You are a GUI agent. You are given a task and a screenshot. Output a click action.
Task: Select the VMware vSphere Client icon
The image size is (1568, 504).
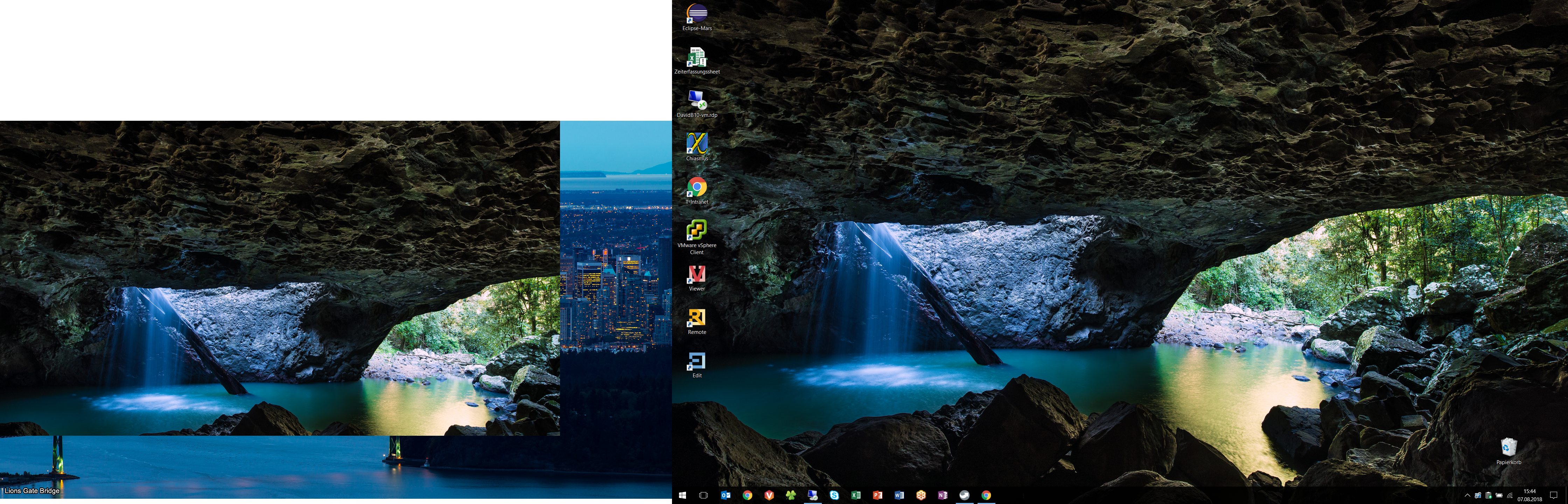pos(696,230)
